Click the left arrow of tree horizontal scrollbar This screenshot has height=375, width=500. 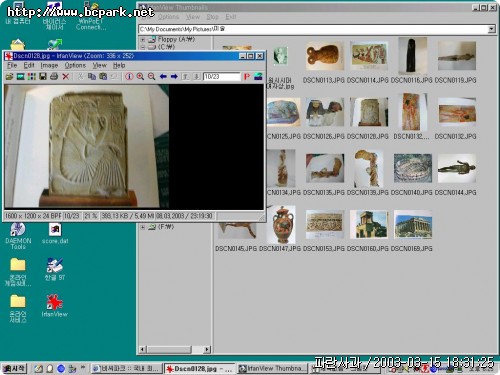tap(142, 349)
